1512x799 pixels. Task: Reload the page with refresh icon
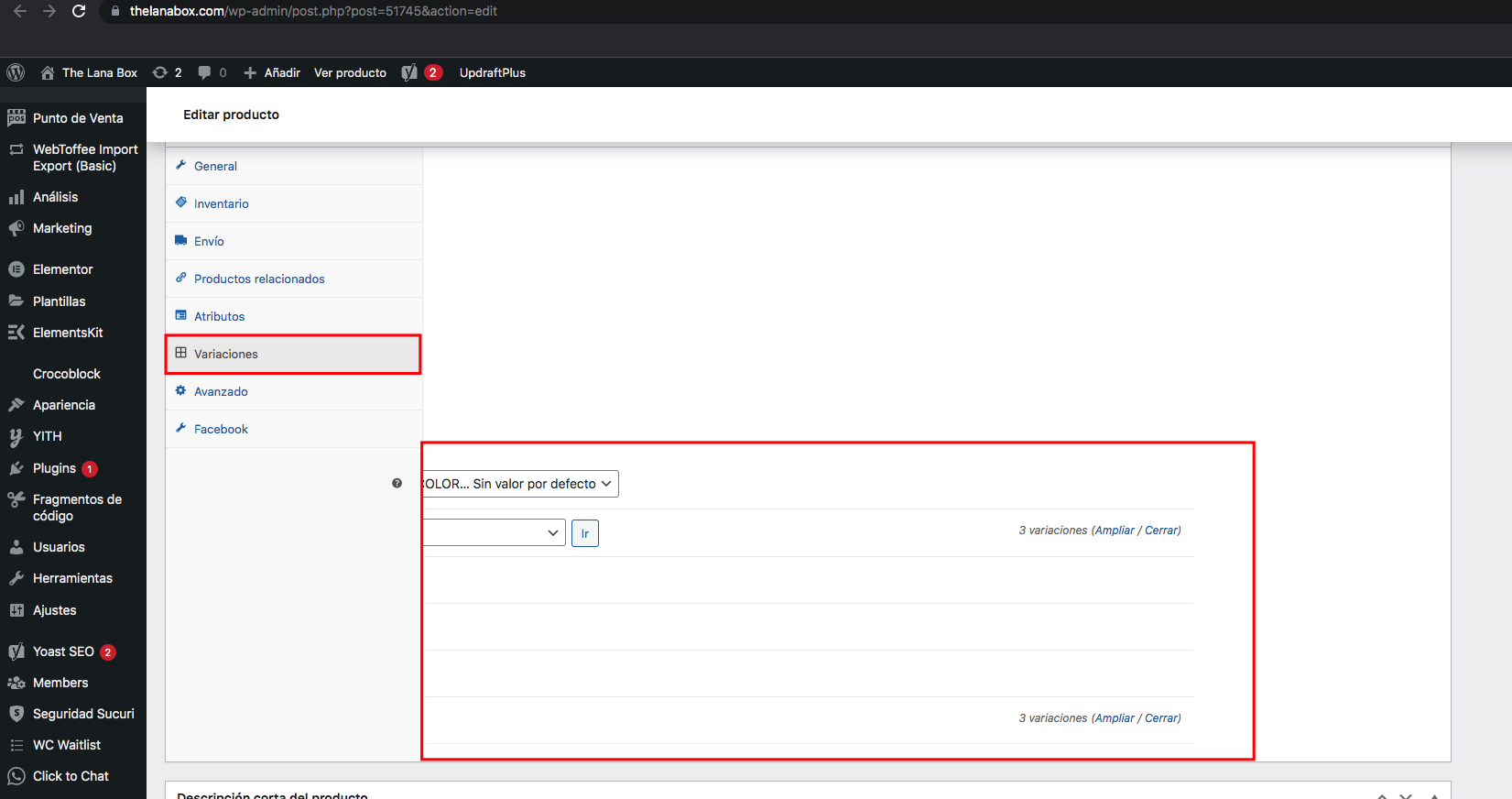click(x=79, y=11)
